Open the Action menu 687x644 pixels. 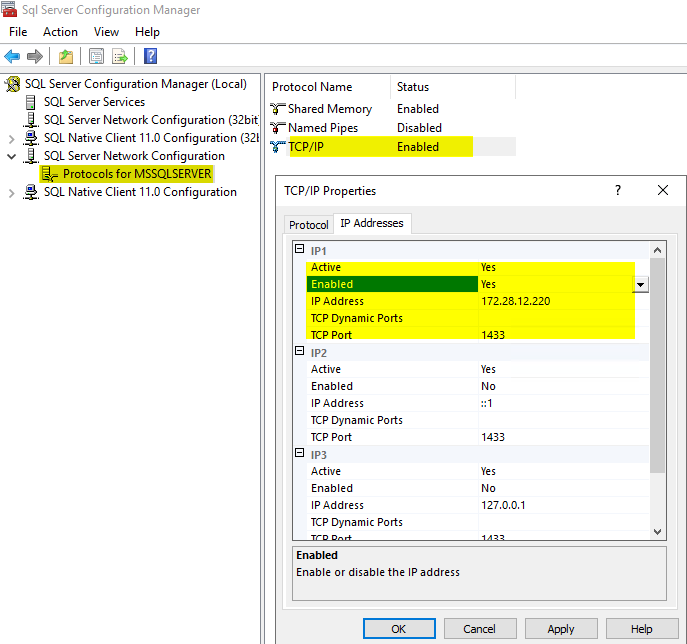pyautogui.click(x=60, y=32)
